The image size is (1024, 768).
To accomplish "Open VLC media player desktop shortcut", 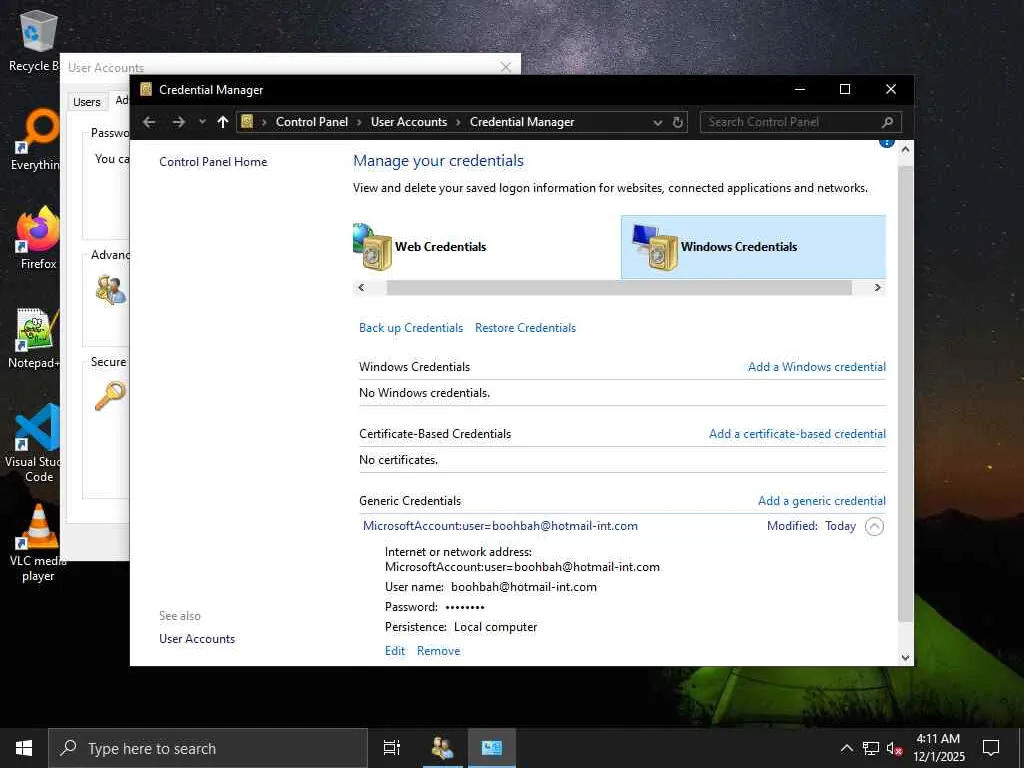I will point(38,542).
